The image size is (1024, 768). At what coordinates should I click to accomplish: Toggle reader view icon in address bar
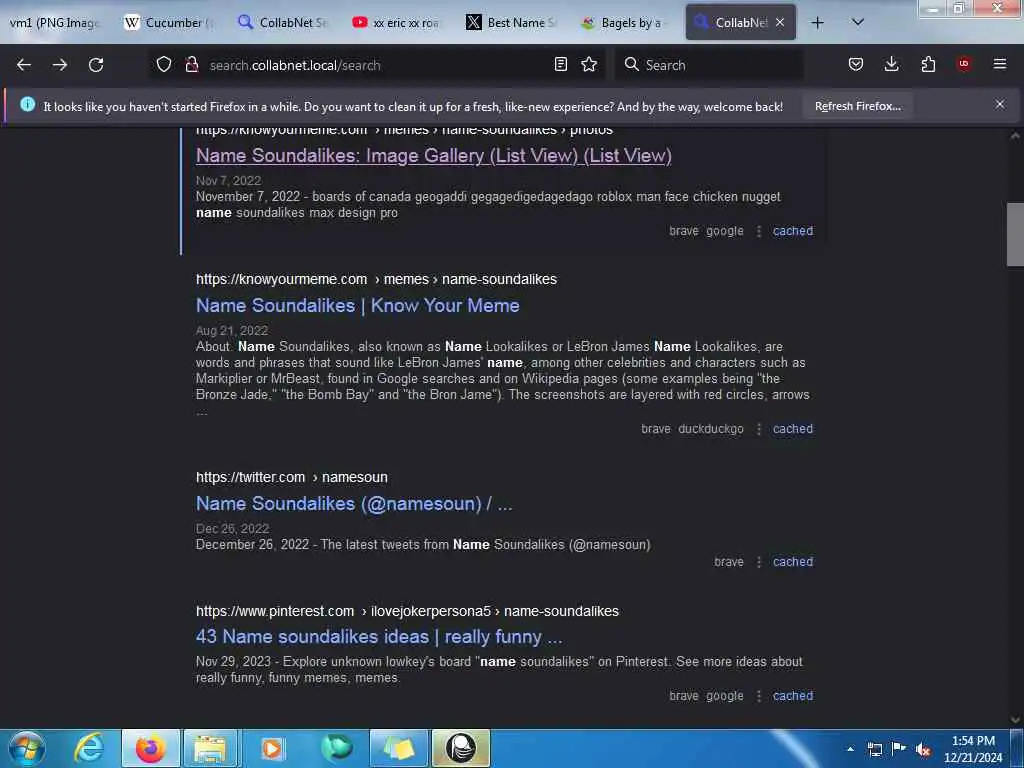[560, 65]
